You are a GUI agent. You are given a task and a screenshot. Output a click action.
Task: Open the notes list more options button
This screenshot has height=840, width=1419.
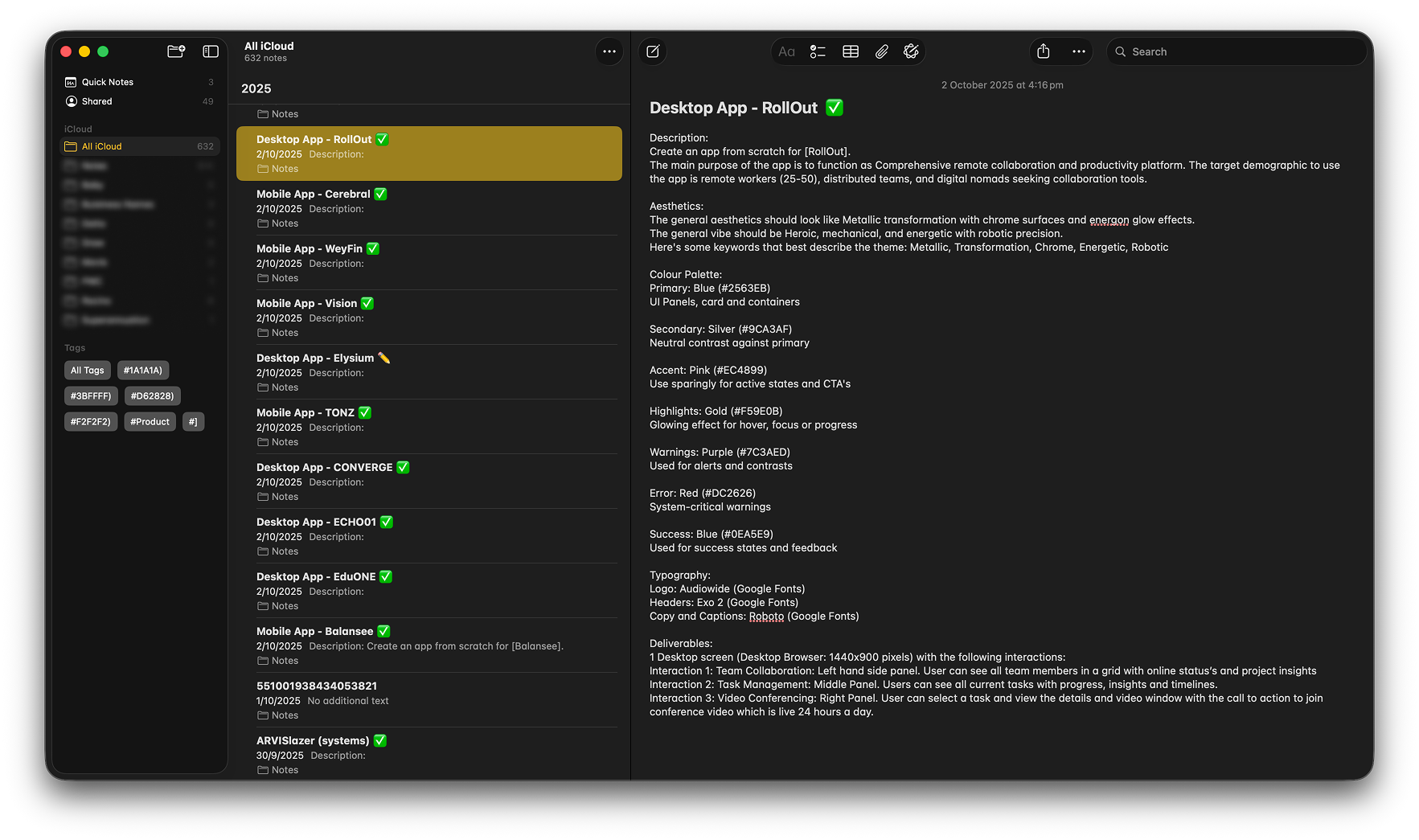pos(609,51)
